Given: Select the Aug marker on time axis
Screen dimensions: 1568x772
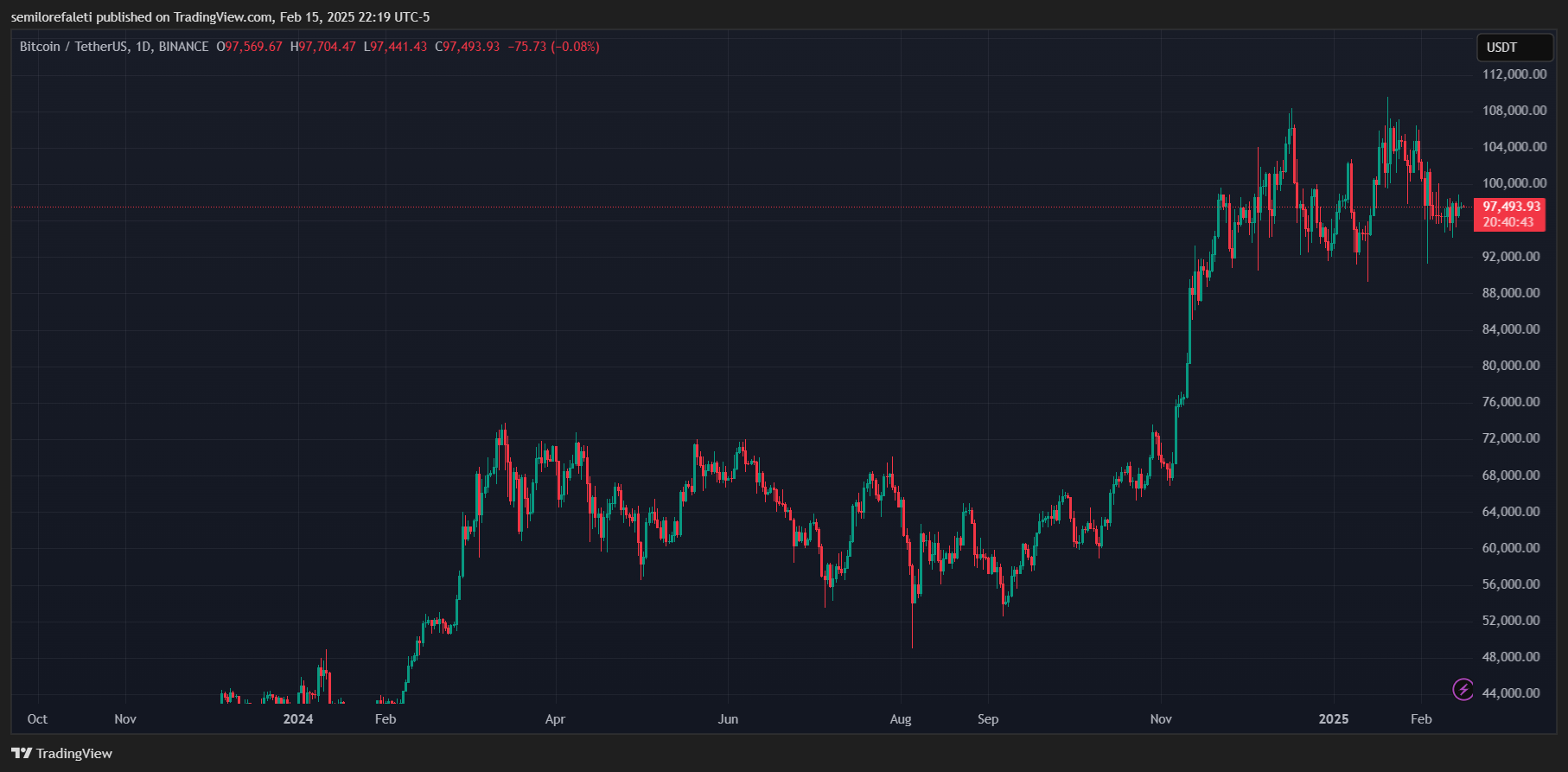Looking at the screenshot, I should [x=901, y=719].
